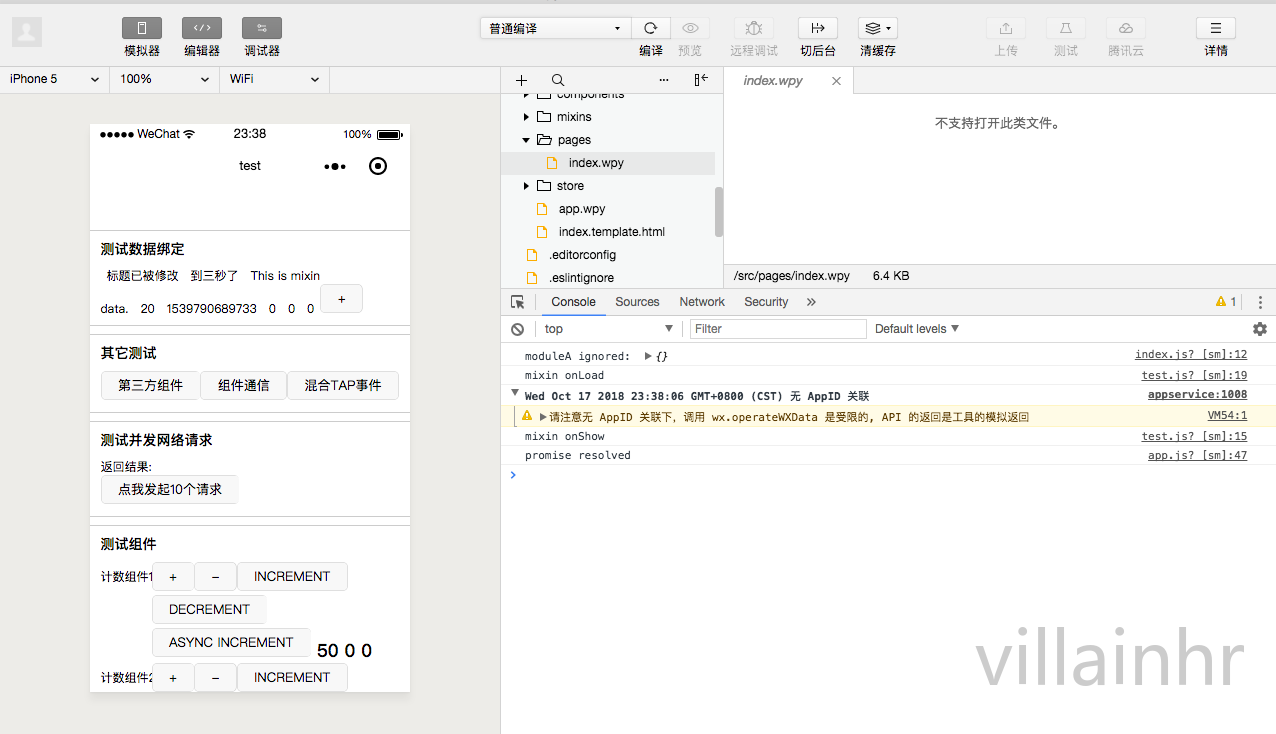
Task: Open the 调试器 debugger panel icon
Action: click(261, 27)
